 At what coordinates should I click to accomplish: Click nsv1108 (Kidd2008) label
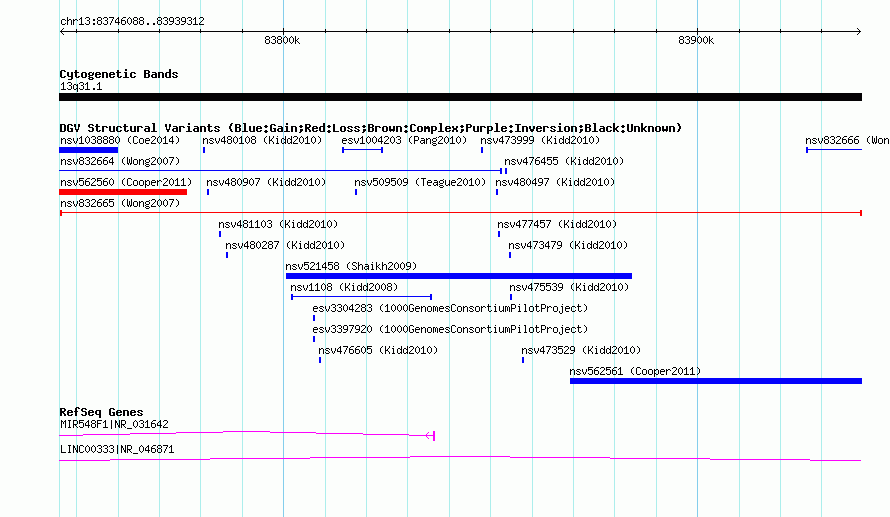coord(344,287)
